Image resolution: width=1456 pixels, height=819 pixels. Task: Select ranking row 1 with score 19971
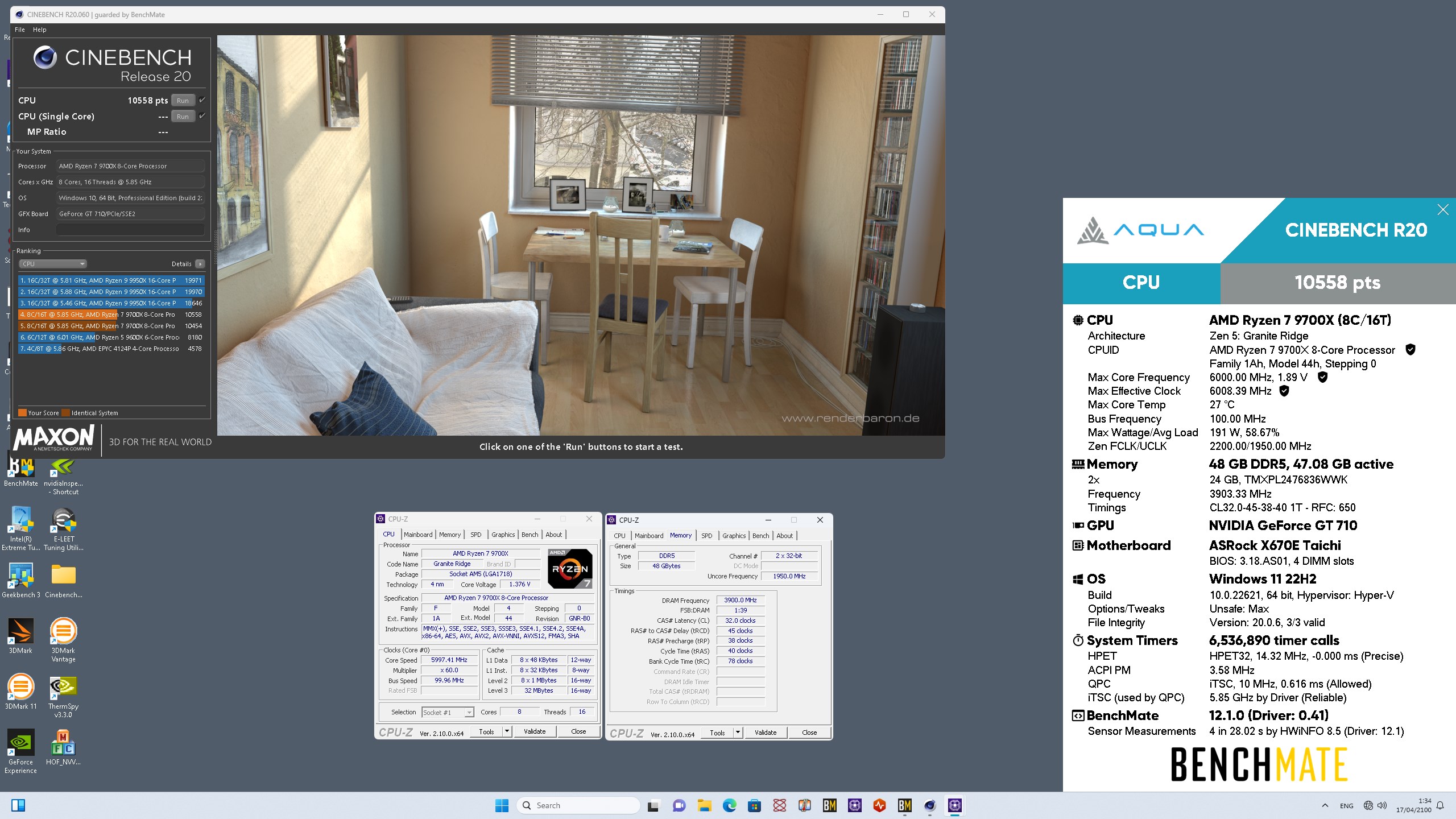[111, 280]
